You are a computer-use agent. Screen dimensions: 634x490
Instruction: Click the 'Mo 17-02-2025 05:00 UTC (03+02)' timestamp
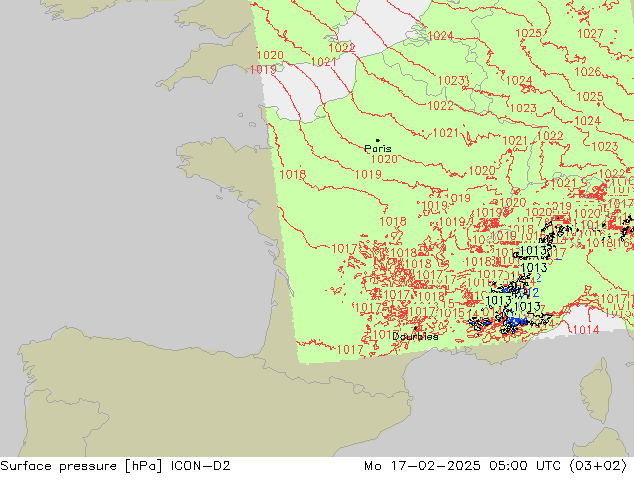click(x=496, y=466)
